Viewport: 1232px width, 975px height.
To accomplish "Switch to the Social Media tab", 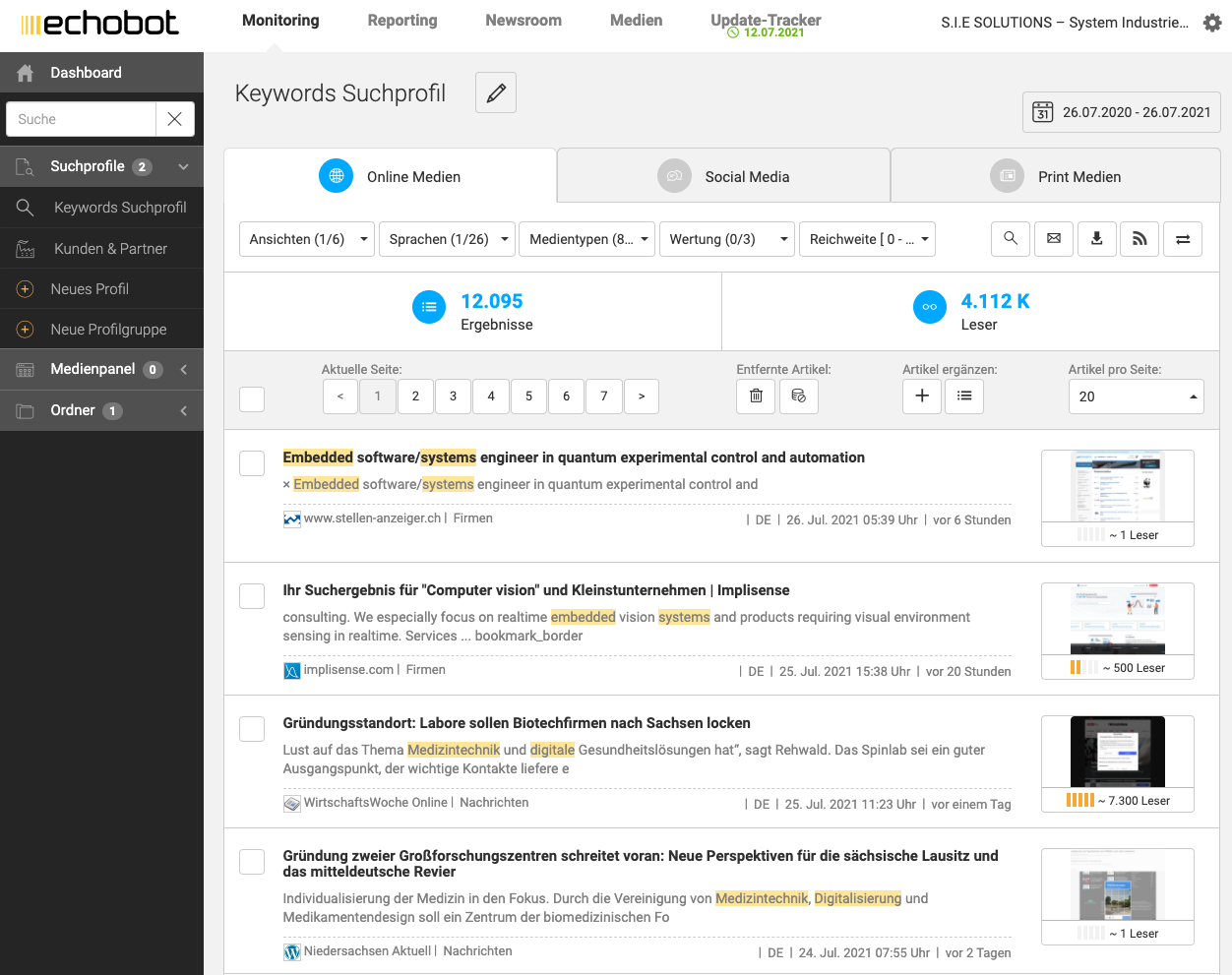I will pyautogui.click(x=723, y=177).
